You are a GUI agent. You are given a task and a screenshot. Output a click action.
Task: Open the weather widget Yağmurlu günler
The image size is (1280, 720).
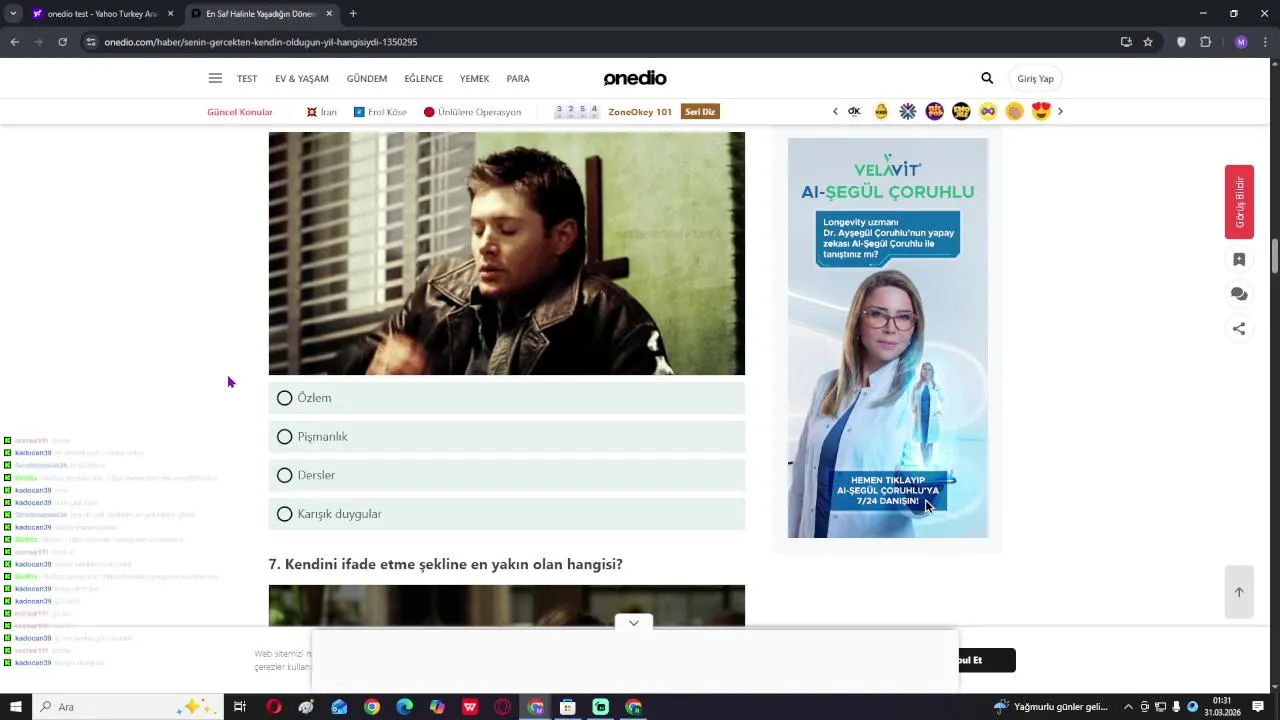click(x=1051, y=707)
